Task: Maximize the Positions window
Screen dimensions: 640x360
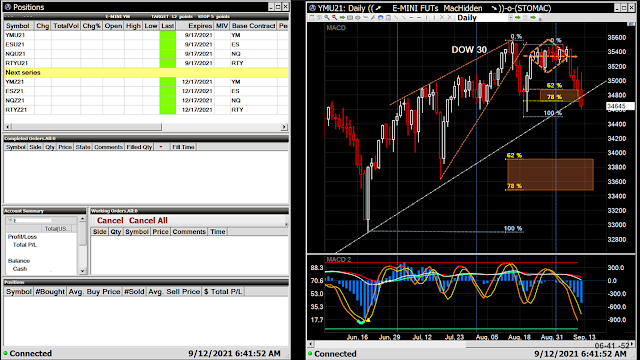Action: [278, 7]
